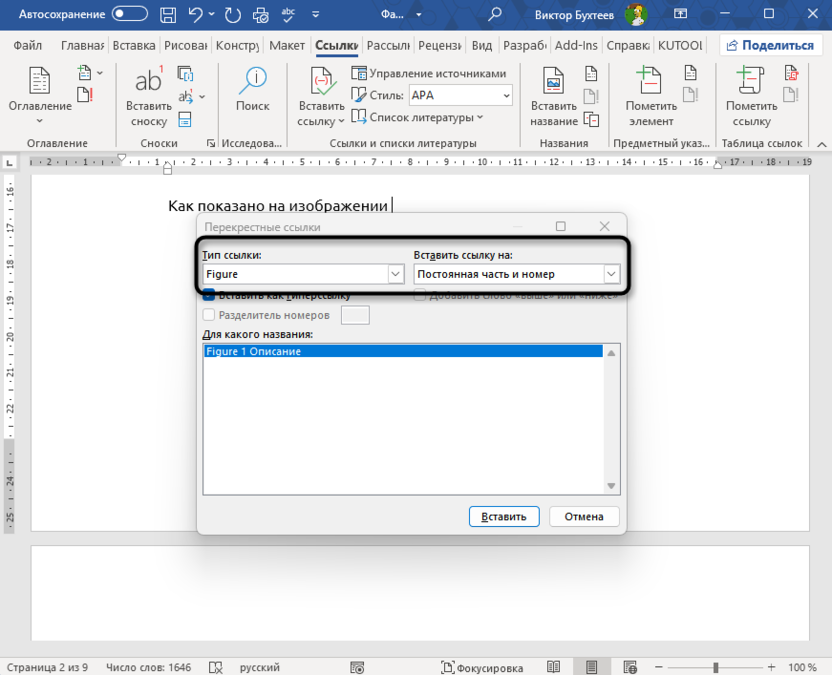This screenshot has width=832, height=675.
Task: Toggle the insert as hyperlink checkbox
Action: (209, 295)
